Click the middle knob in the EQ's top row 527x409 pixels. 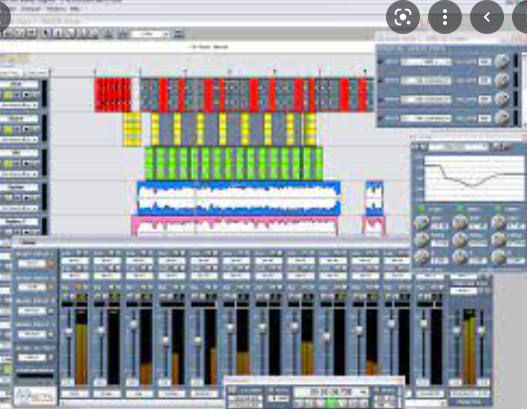click(x=460, y=222)
